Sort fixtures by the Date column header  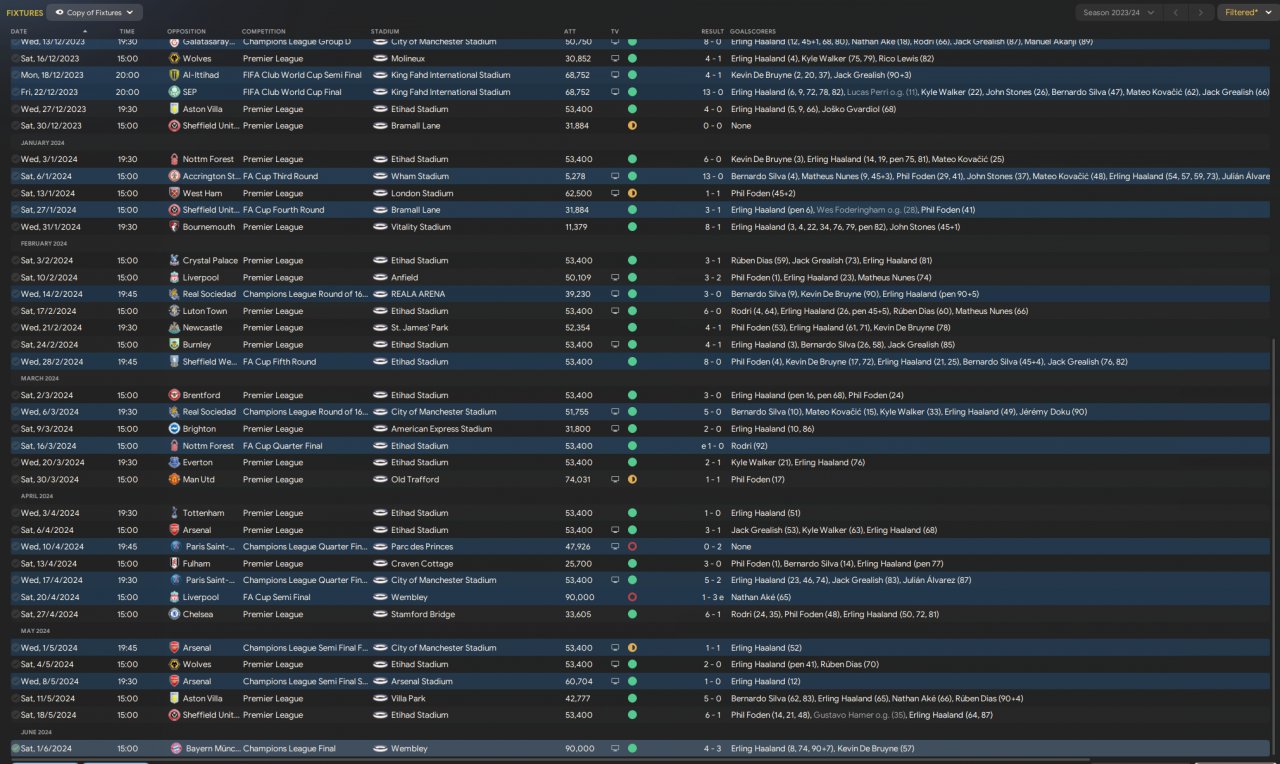coord(19,31)
